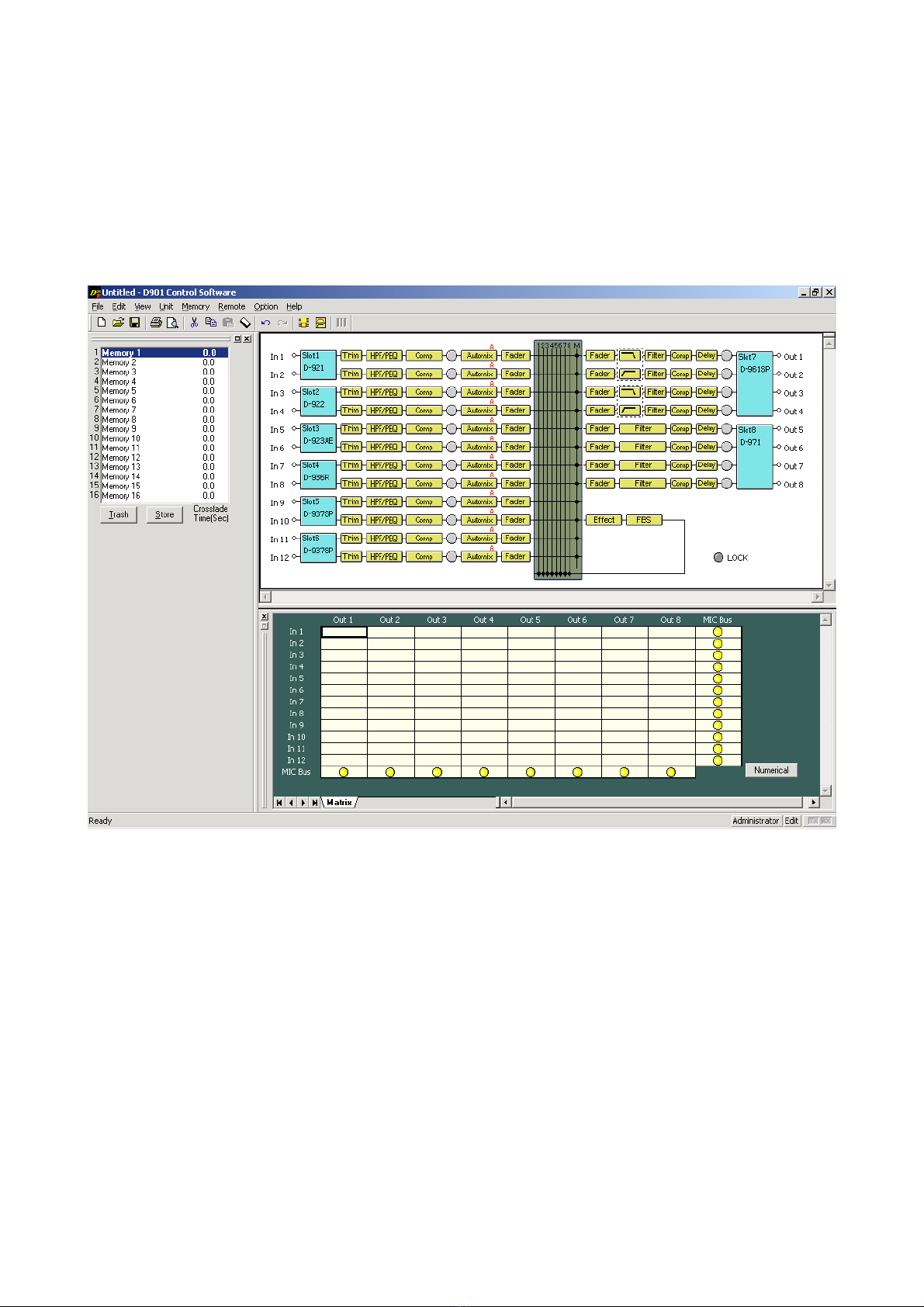
Task: Select Memory 16 in the memory list
Action: coord(164,496)
